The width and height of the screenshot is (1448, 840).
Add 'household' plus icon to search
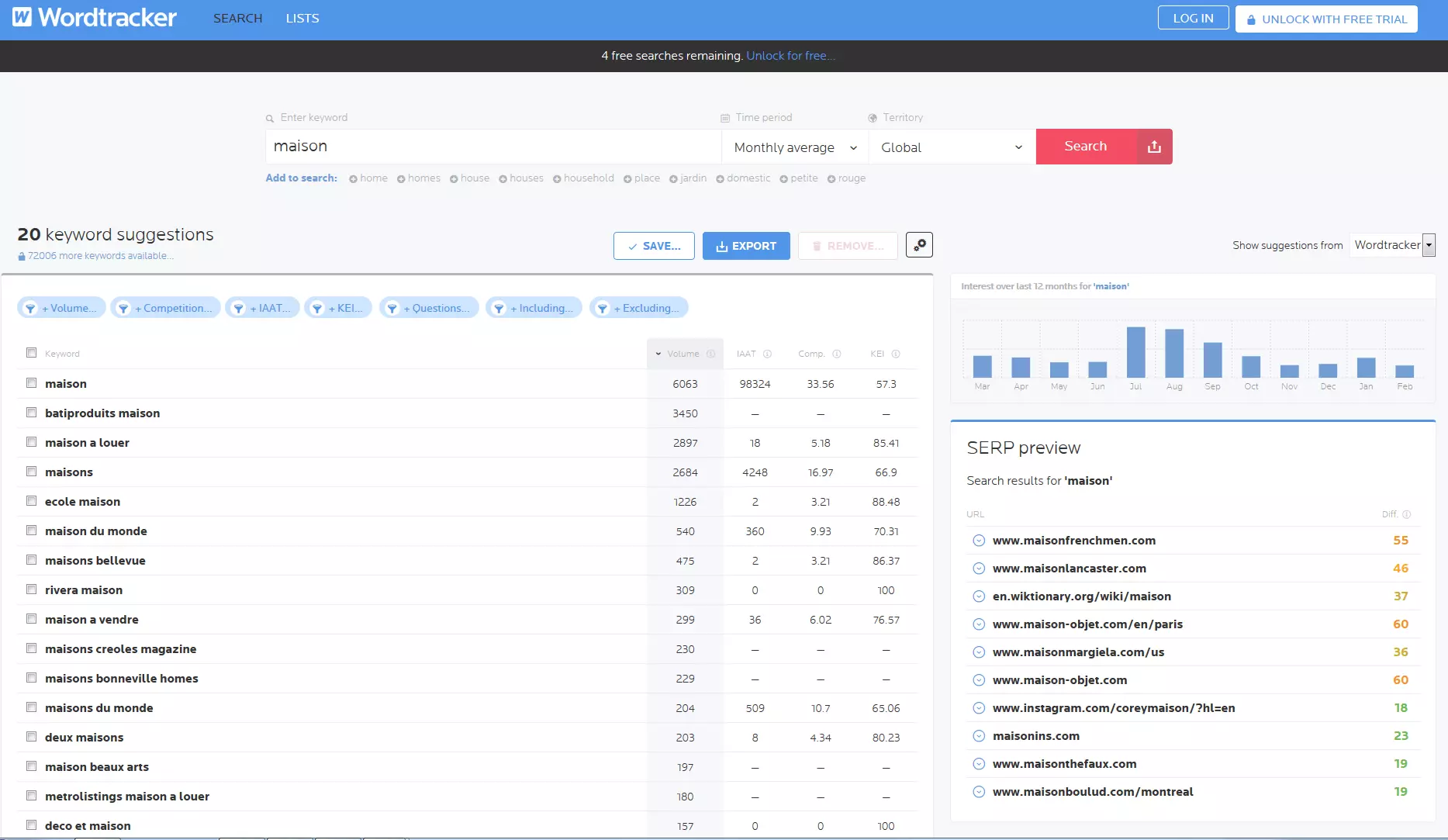[x=557, y=179]
